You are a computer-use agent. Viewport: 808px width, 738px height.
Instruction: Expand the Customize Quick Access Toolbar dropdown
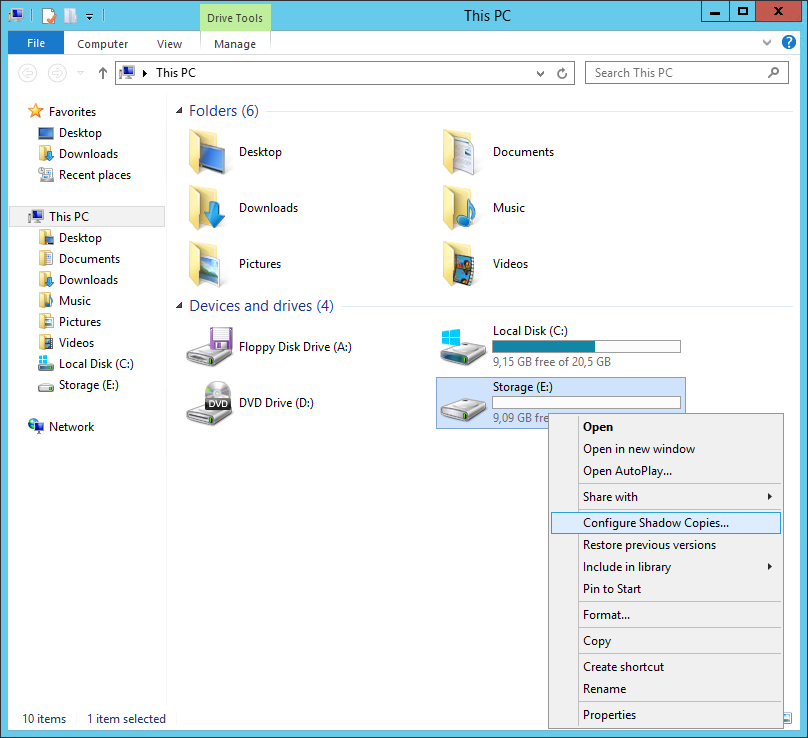pyautogui.click(x=89, y=16)
